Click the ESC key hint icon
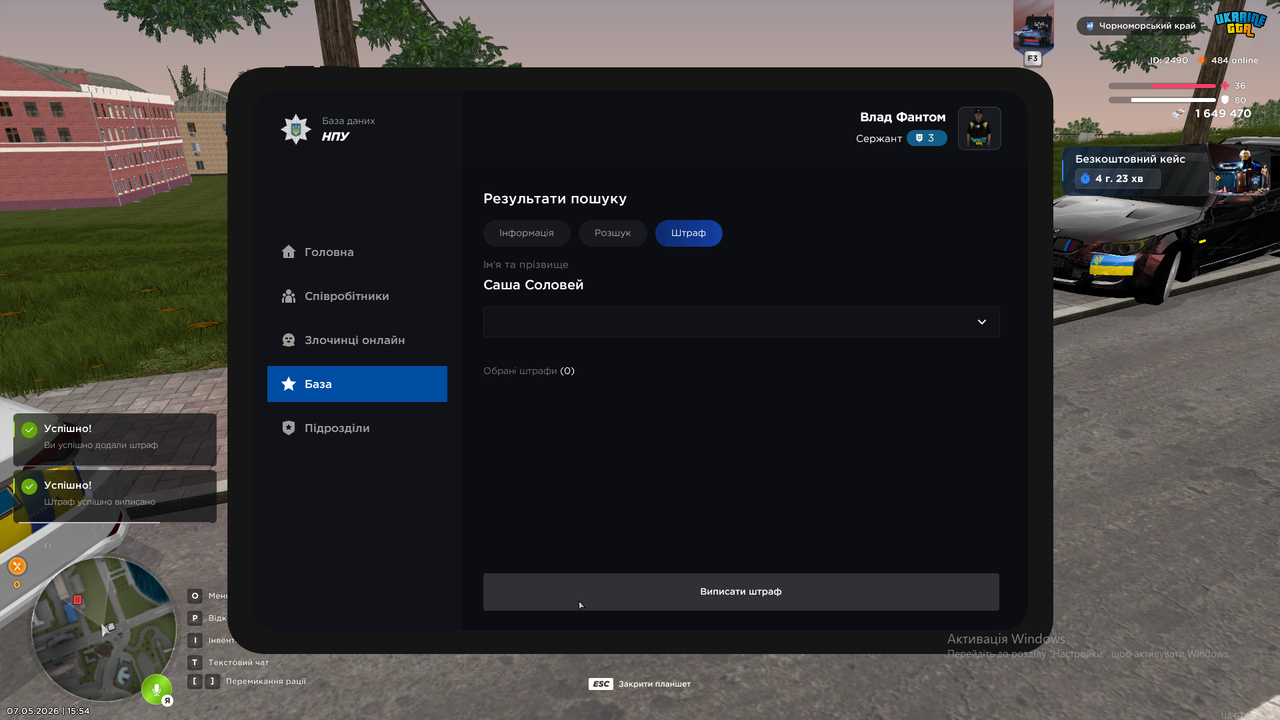 601,684
